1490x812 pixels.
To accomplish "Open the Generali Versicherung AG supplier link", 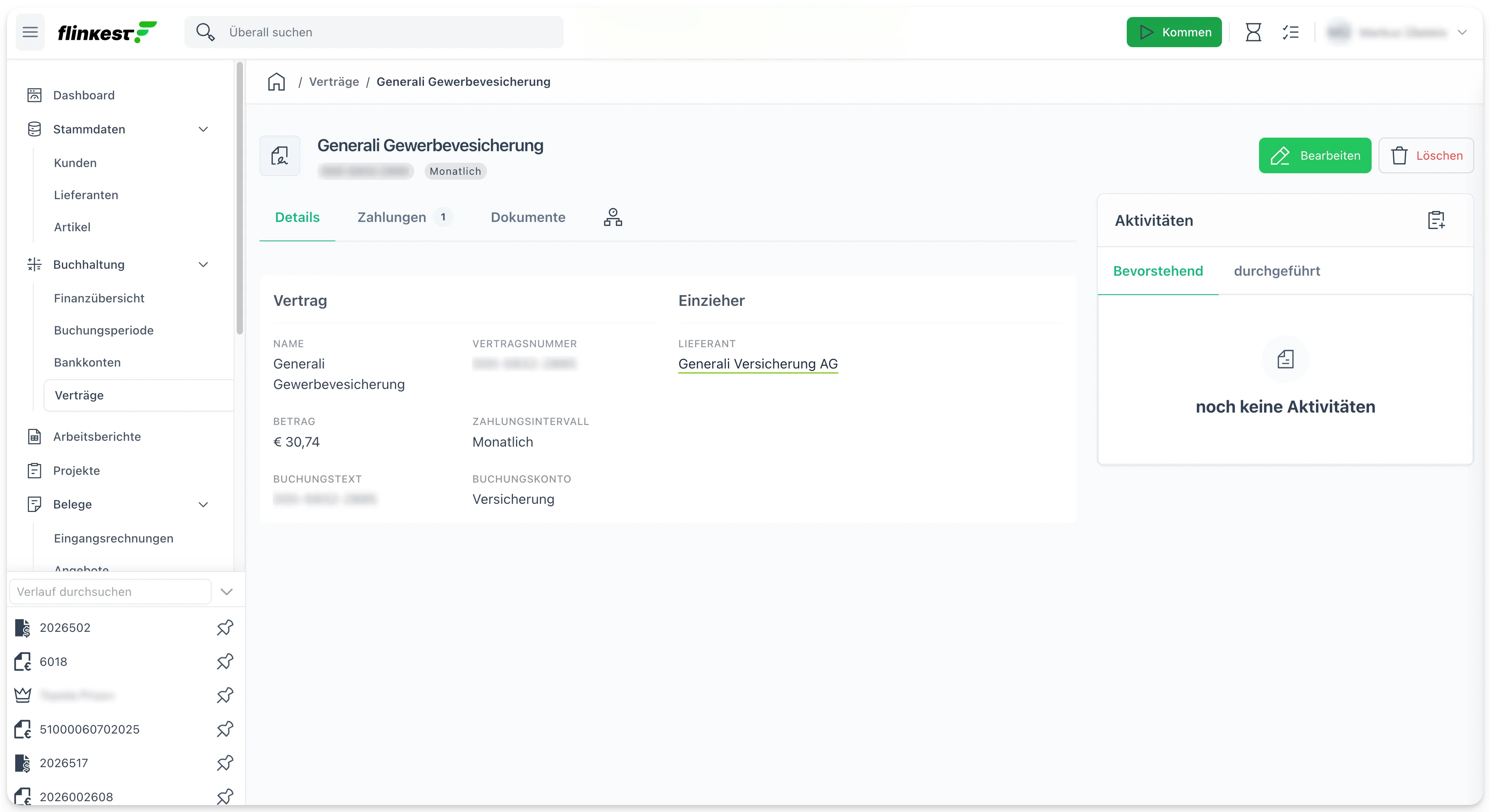I will coord(758,364).
